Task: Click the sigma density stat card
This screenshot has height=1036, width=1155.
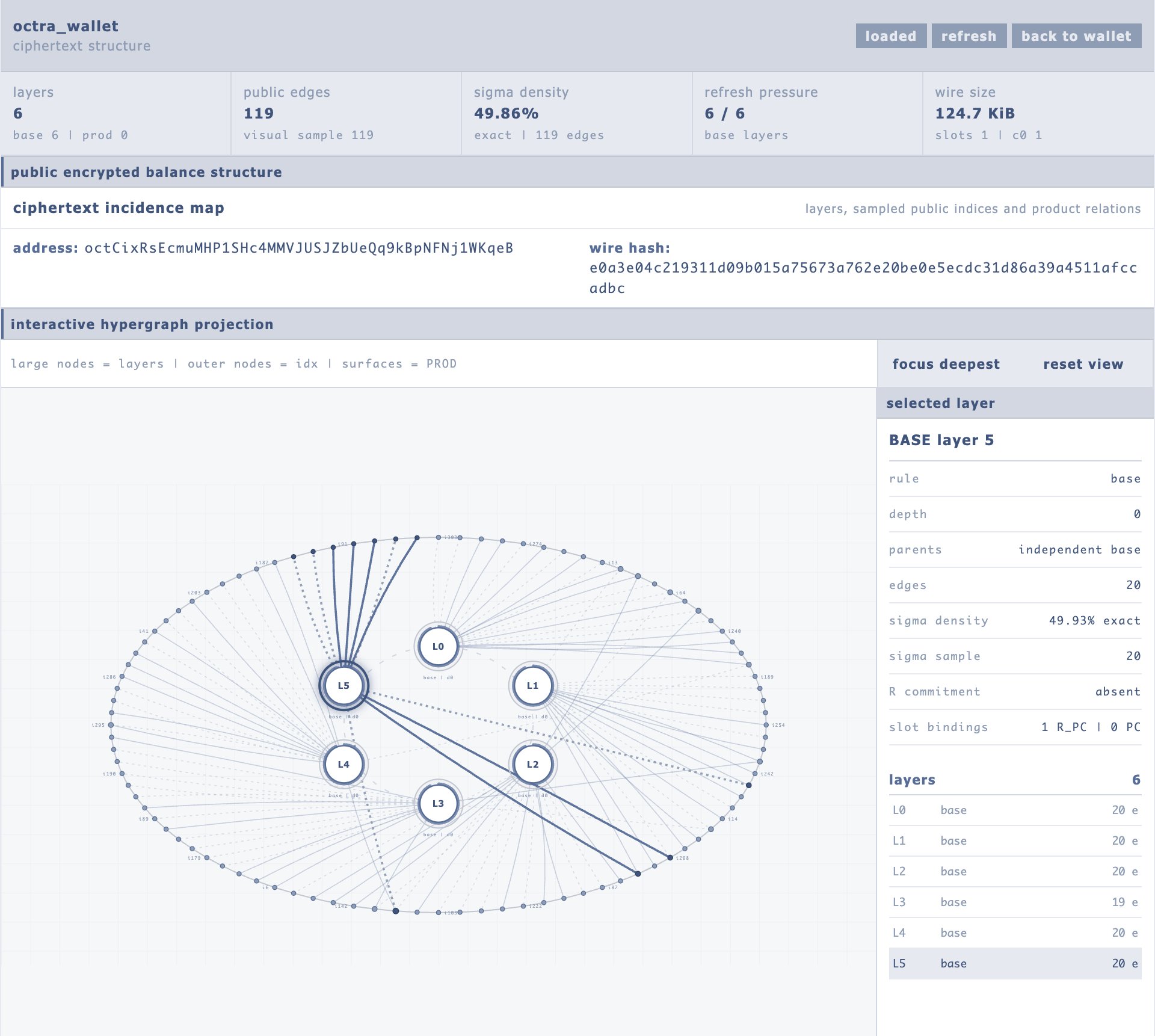Action: (577, 114)
